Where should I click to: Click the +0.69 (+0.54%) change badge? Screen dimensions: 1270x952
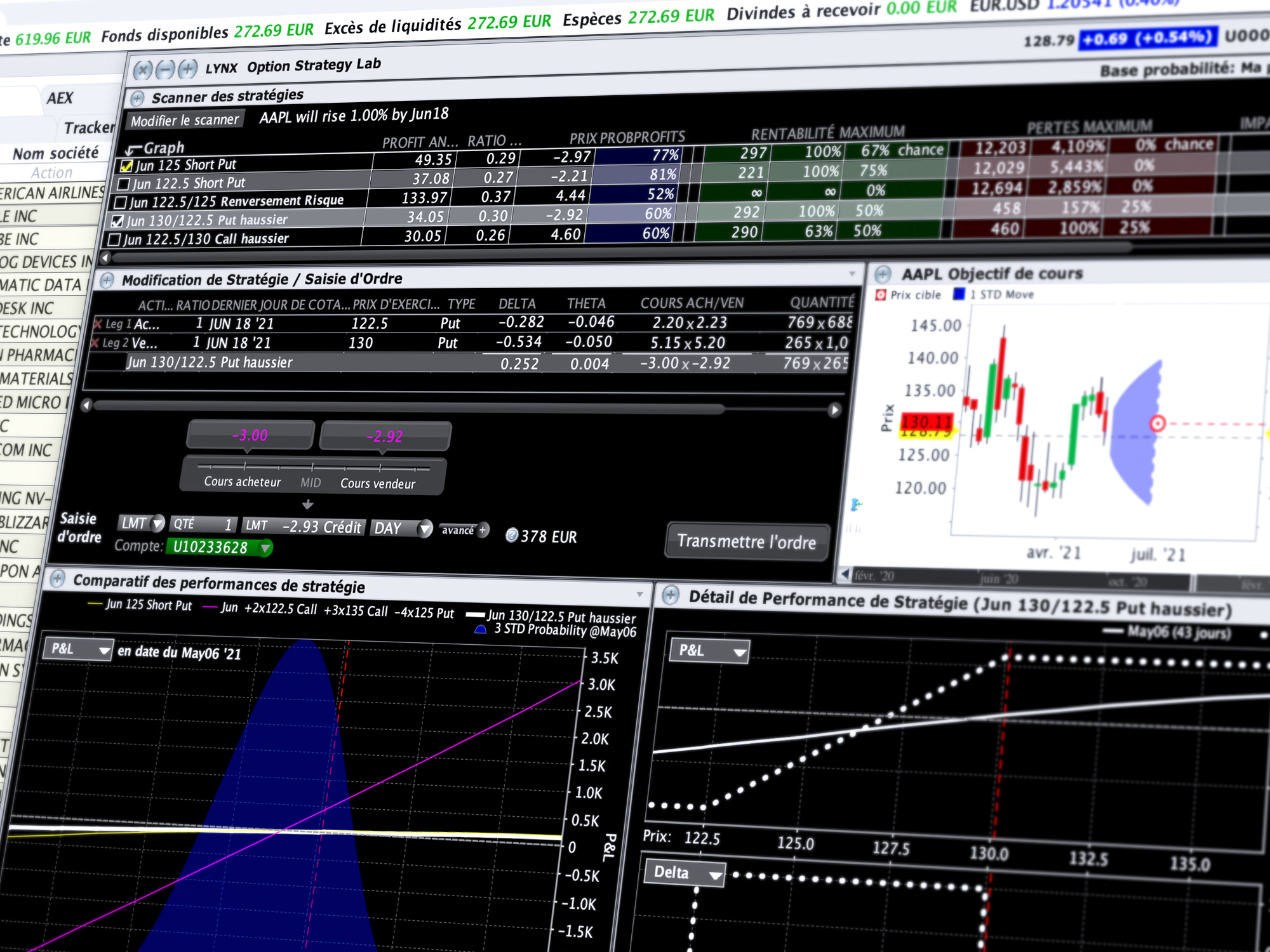point(1147,38)
